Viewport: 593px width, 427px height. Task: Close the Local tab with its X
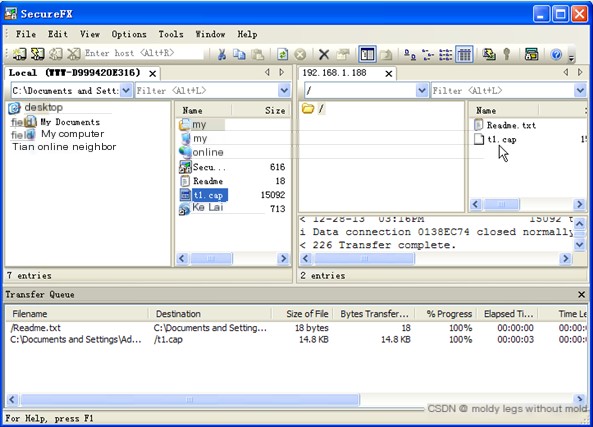tap(152, 74)
